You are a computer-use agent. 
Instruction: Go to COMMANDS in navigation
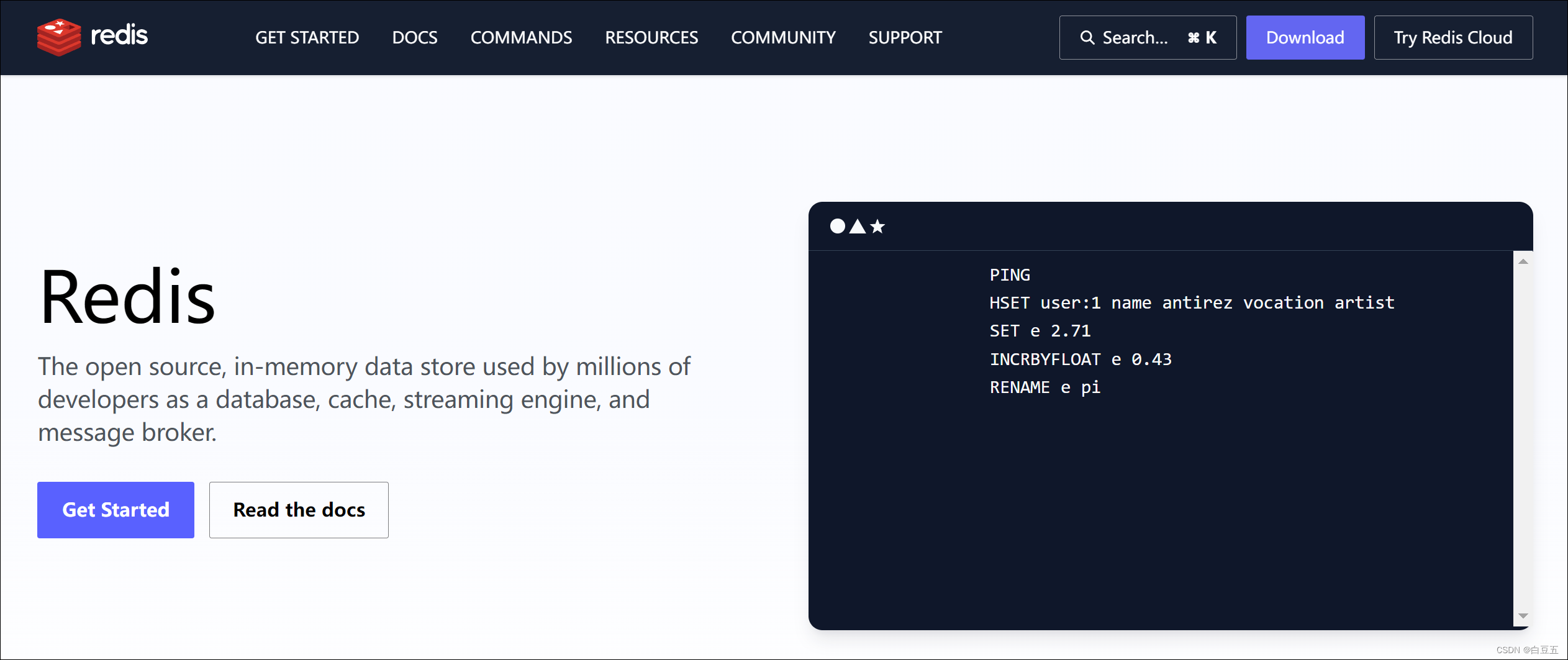(x=521, y=37)
